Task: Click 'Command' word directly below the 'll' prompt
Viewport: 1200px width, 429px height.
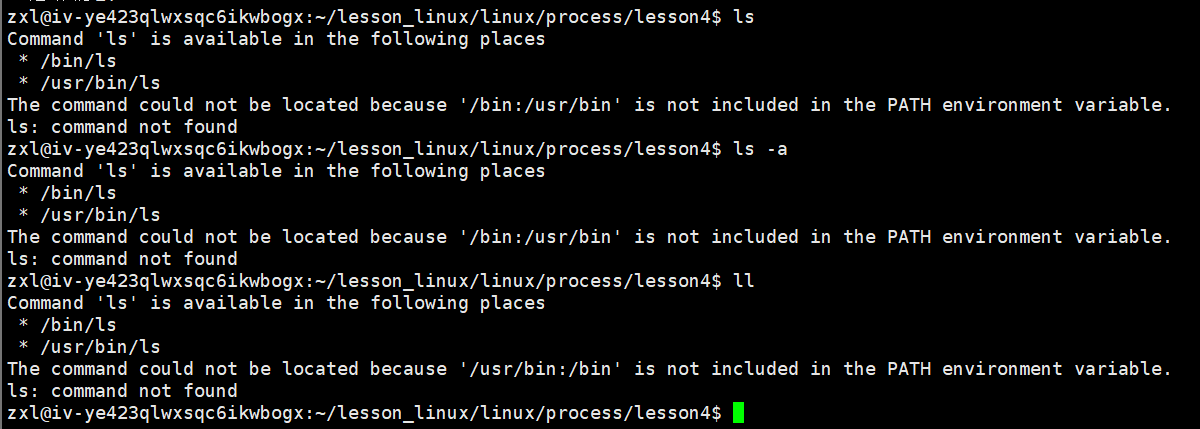Action: pyautogui.click(x=45, y=303)
